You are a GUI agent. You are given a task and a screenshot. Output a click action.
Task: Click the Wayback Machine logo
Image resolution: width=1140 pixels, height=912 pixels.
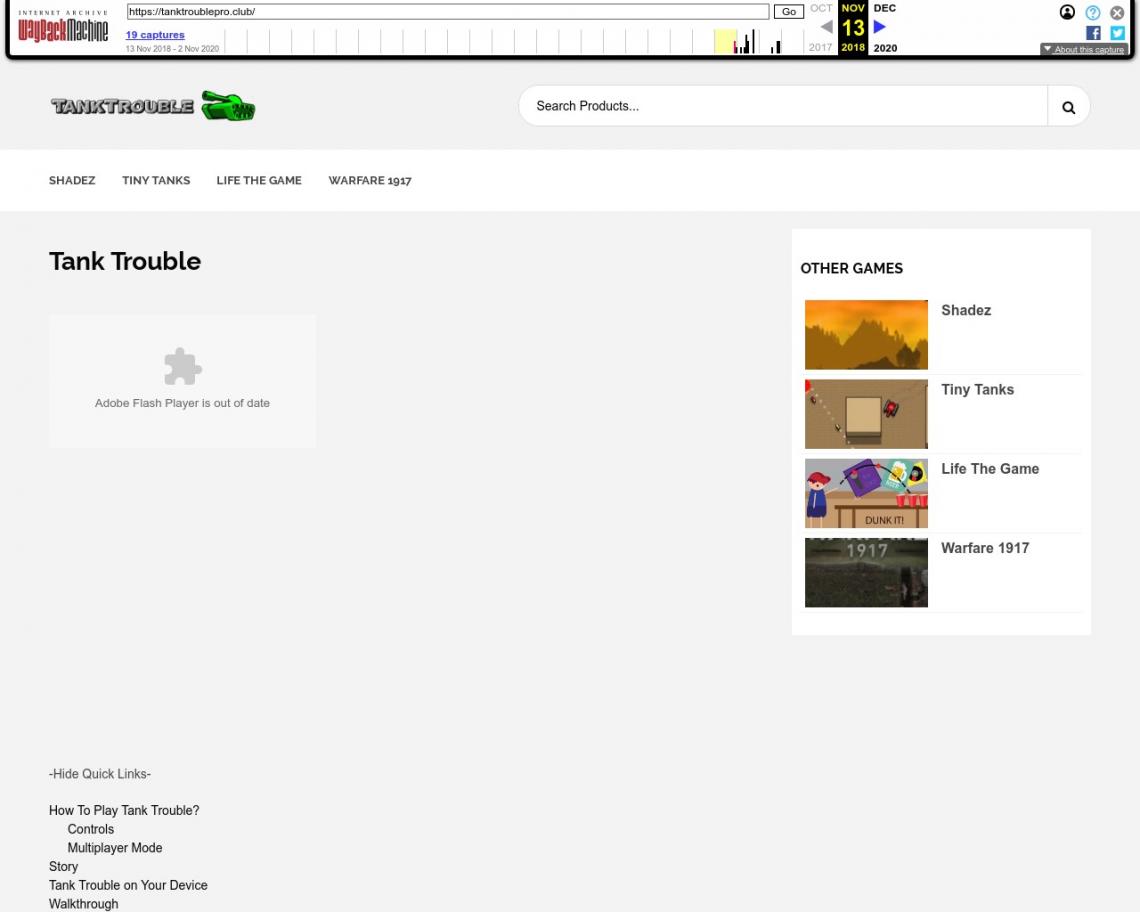pyautogui.click(x=63, y=30)
